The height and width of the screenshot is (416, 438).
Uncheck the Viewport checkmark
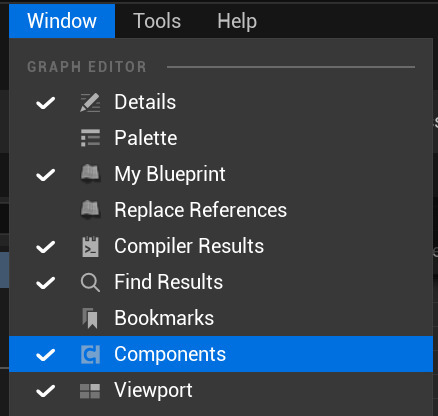pos(46,391)
